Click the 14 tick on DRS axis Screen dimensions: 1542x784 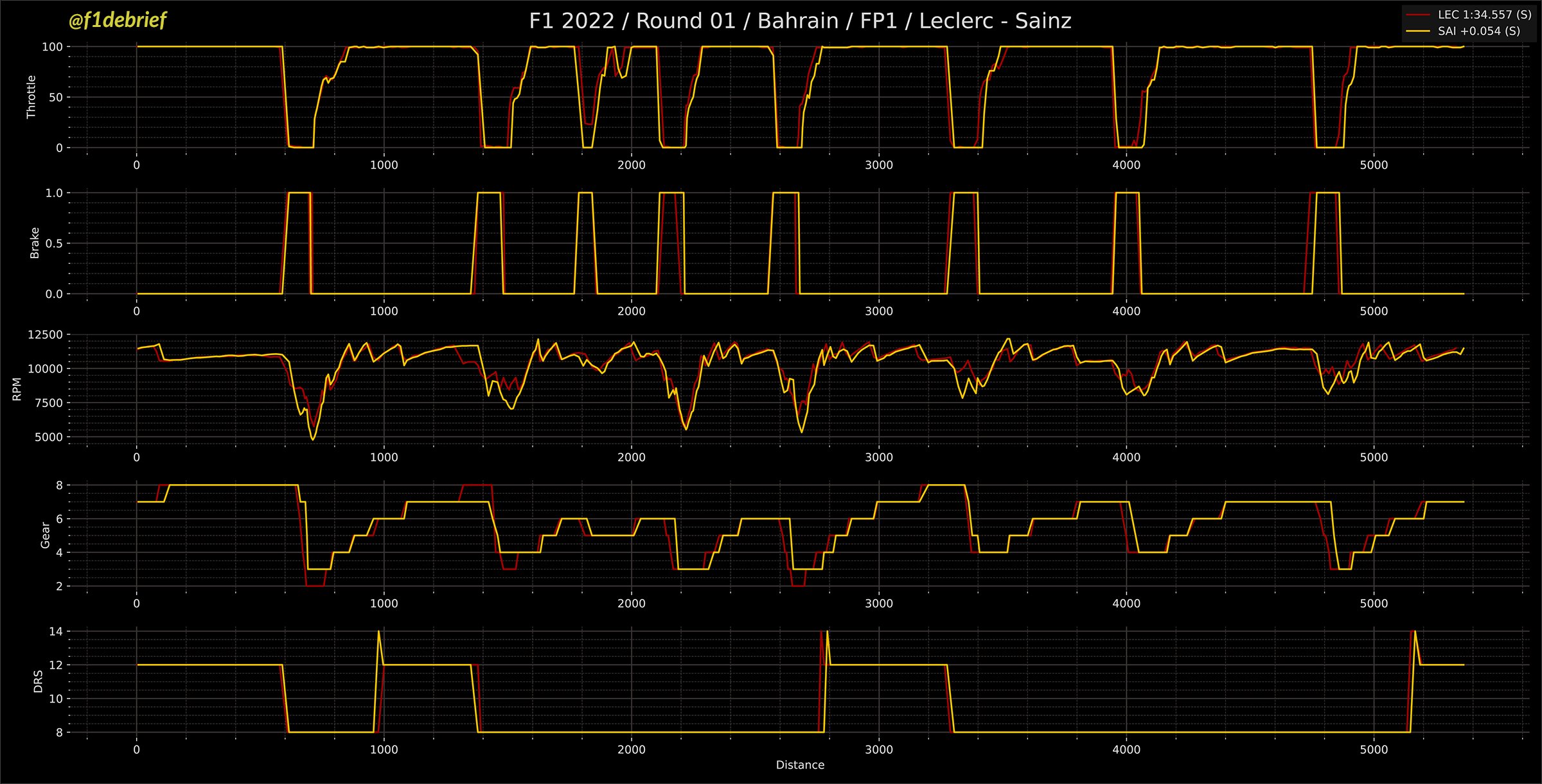56,631
